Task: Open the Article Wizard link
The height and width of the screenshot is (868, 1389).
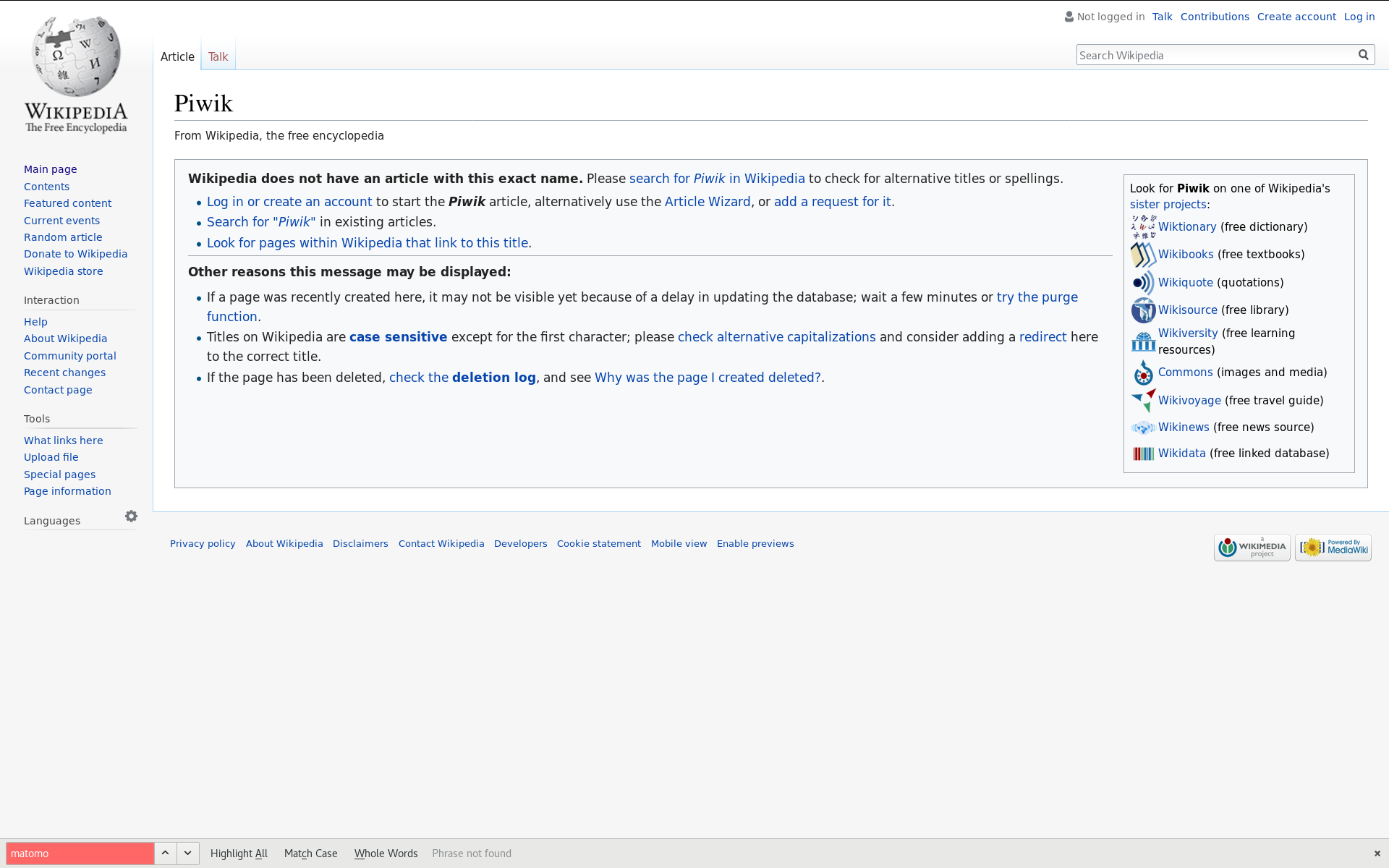Action: [x=708, y=202]
